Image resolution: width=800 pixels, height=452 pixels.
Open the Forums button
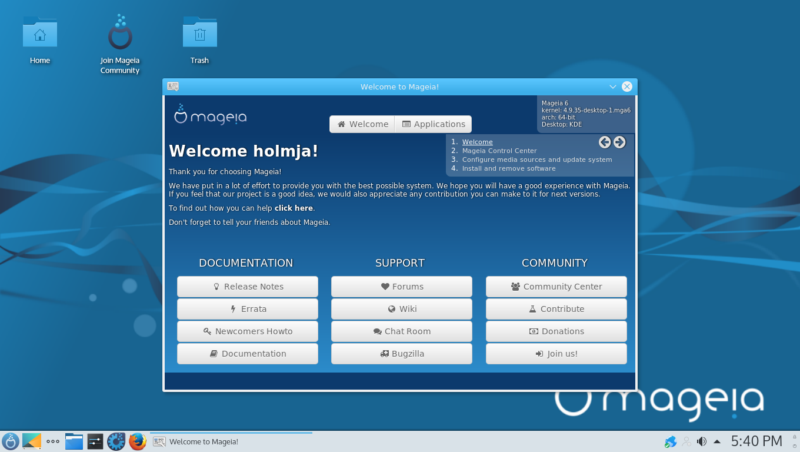402,287
